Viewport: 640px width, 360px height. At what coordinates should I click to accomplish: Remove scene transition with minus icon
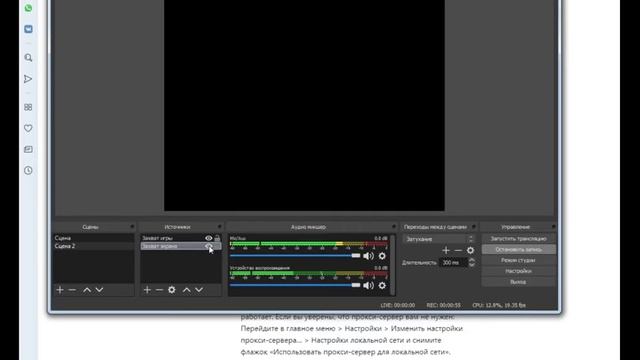pyautogui.click(x=458, y=250)
